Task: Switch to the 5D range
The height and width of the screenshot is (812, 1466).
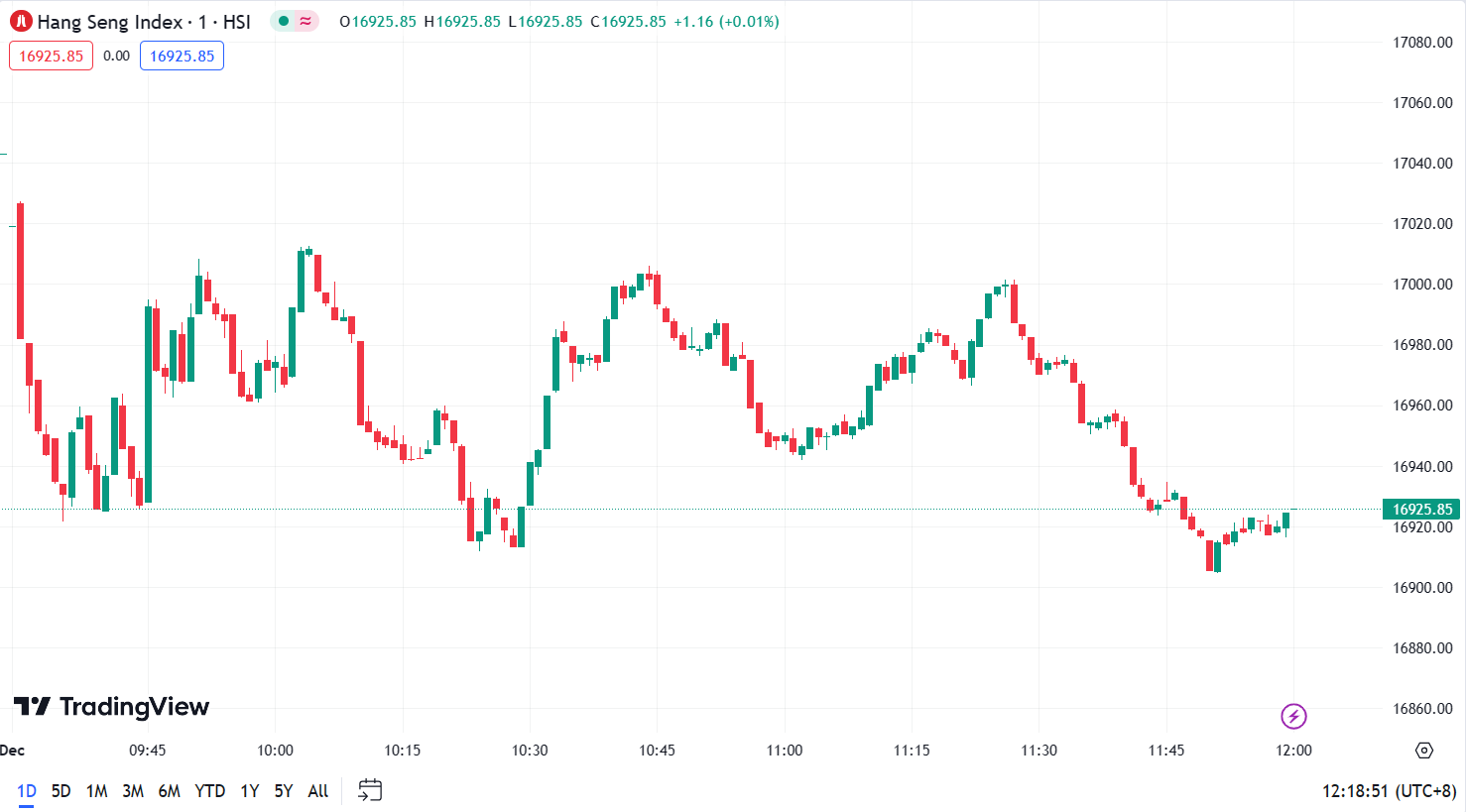Action: click(x=61, y=791)
